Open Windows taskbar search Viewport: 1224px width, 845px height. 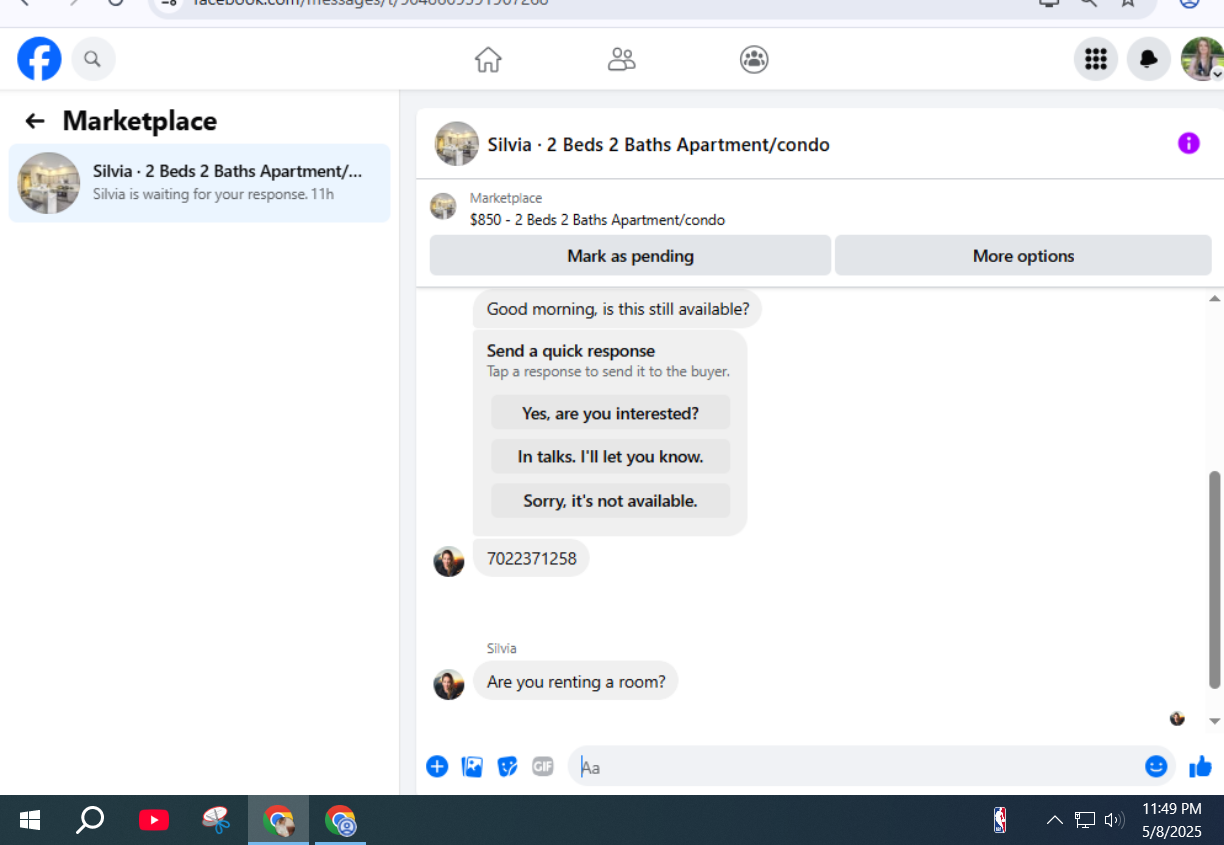pyautogui.click(x=90, y=821)
